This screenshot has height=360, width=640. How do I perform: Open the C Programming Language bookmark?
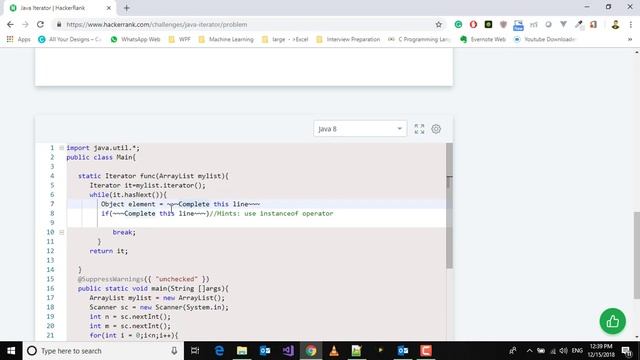pyautogui.click(x=419, y=39)
